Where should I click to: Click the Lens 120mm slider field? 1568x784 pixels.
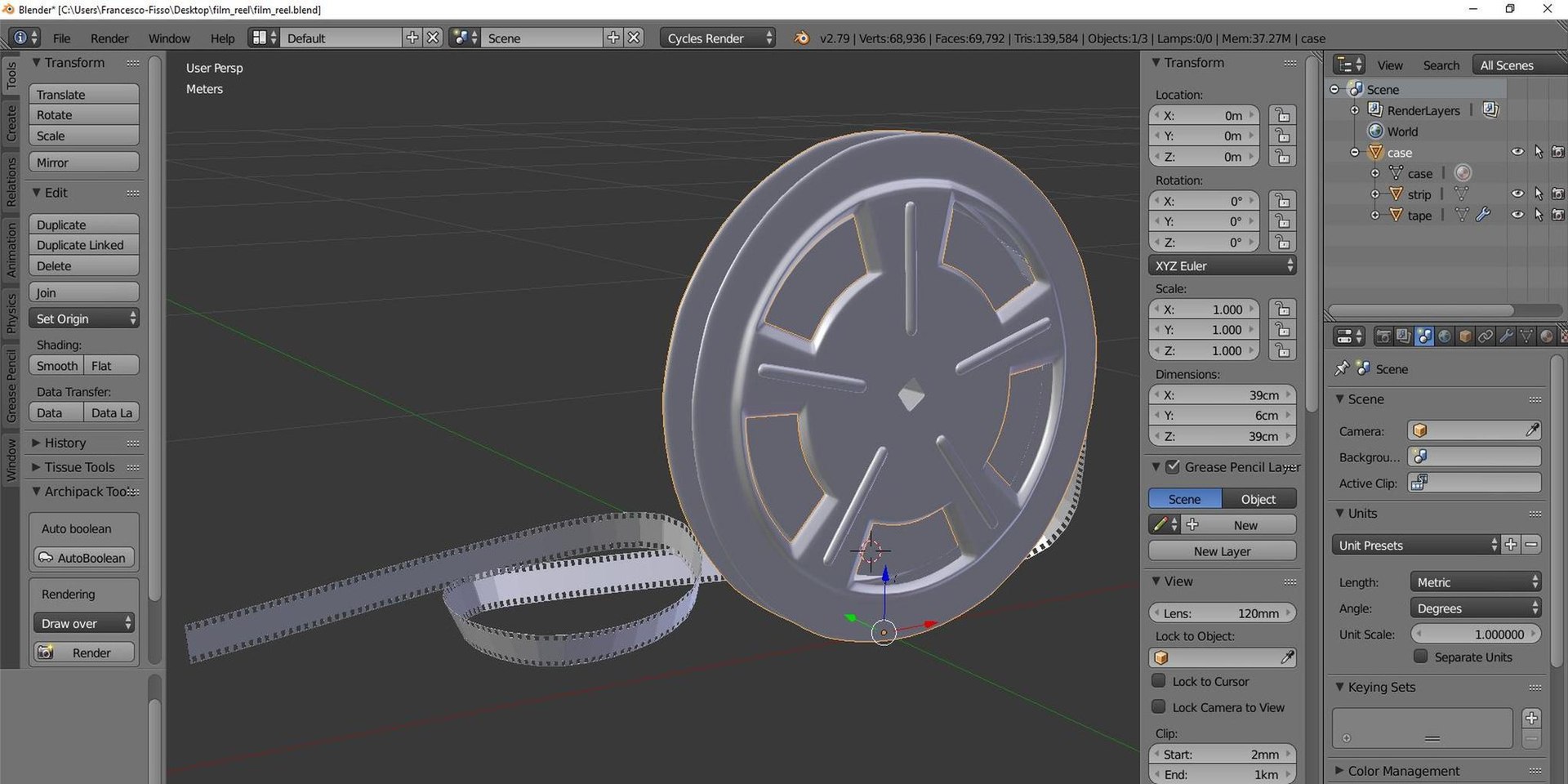(1222, 612)
